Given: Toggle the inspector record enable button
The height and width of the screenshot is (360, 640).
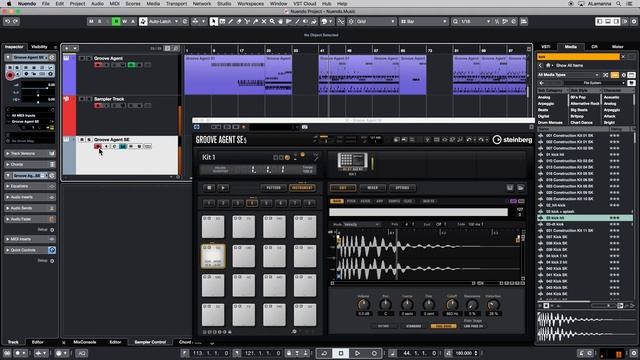Looking at the screenshot, I should click(x=10, y=75).
